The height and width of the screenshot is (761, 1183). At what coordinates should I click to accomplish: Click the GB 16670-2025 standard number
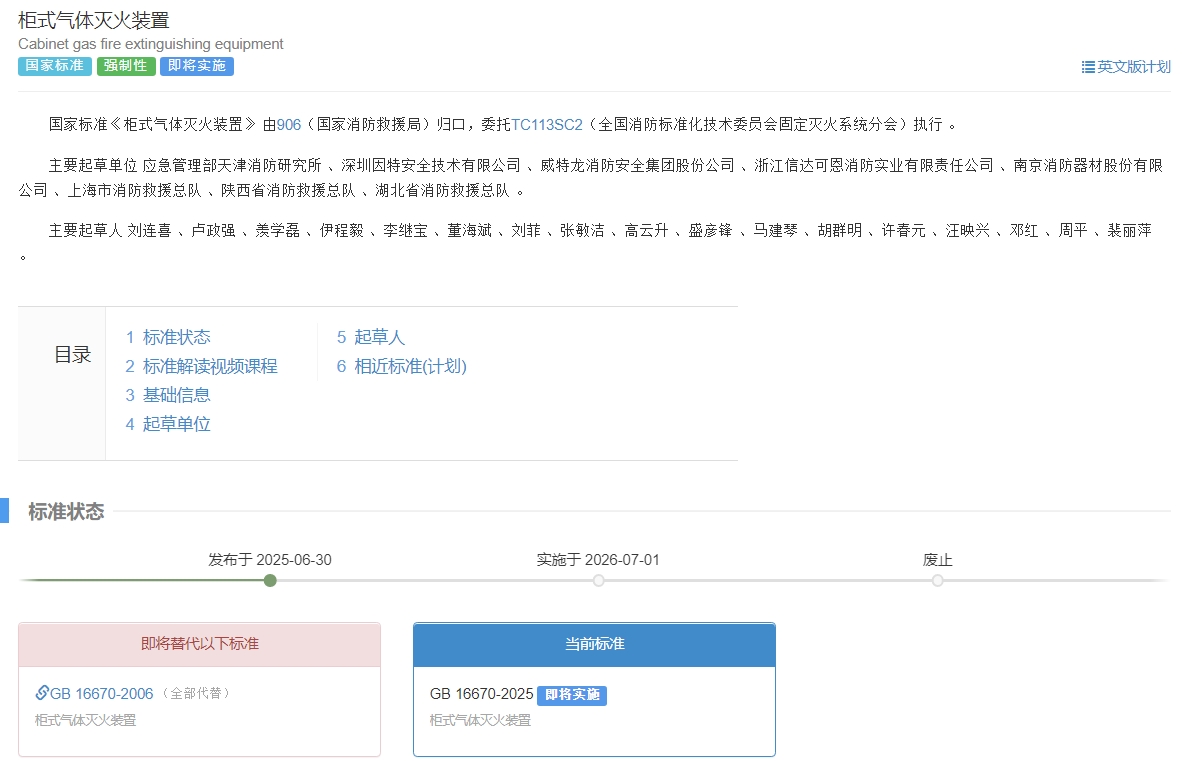tap(481, 694)
